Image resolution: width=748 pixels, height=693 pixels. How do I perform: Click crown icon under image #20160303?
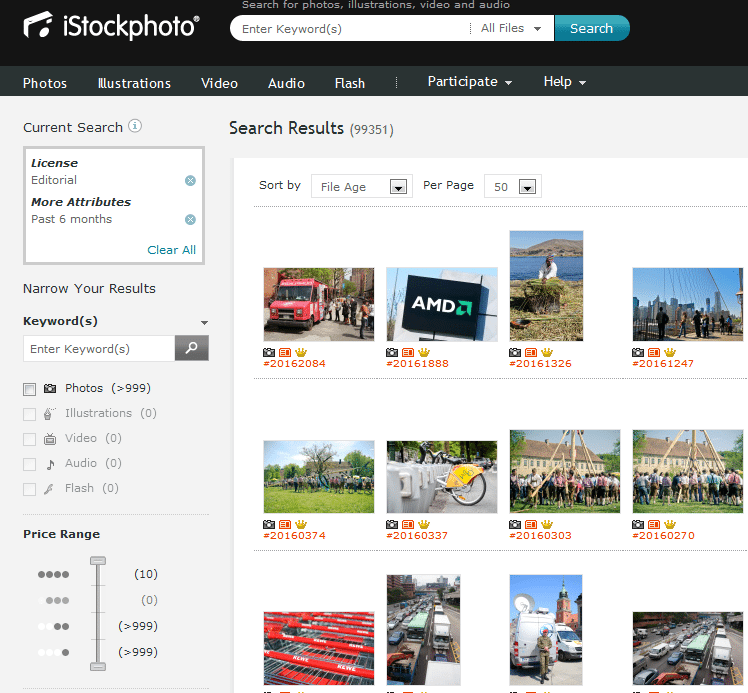pyautogui.click(x=547, y=525)
